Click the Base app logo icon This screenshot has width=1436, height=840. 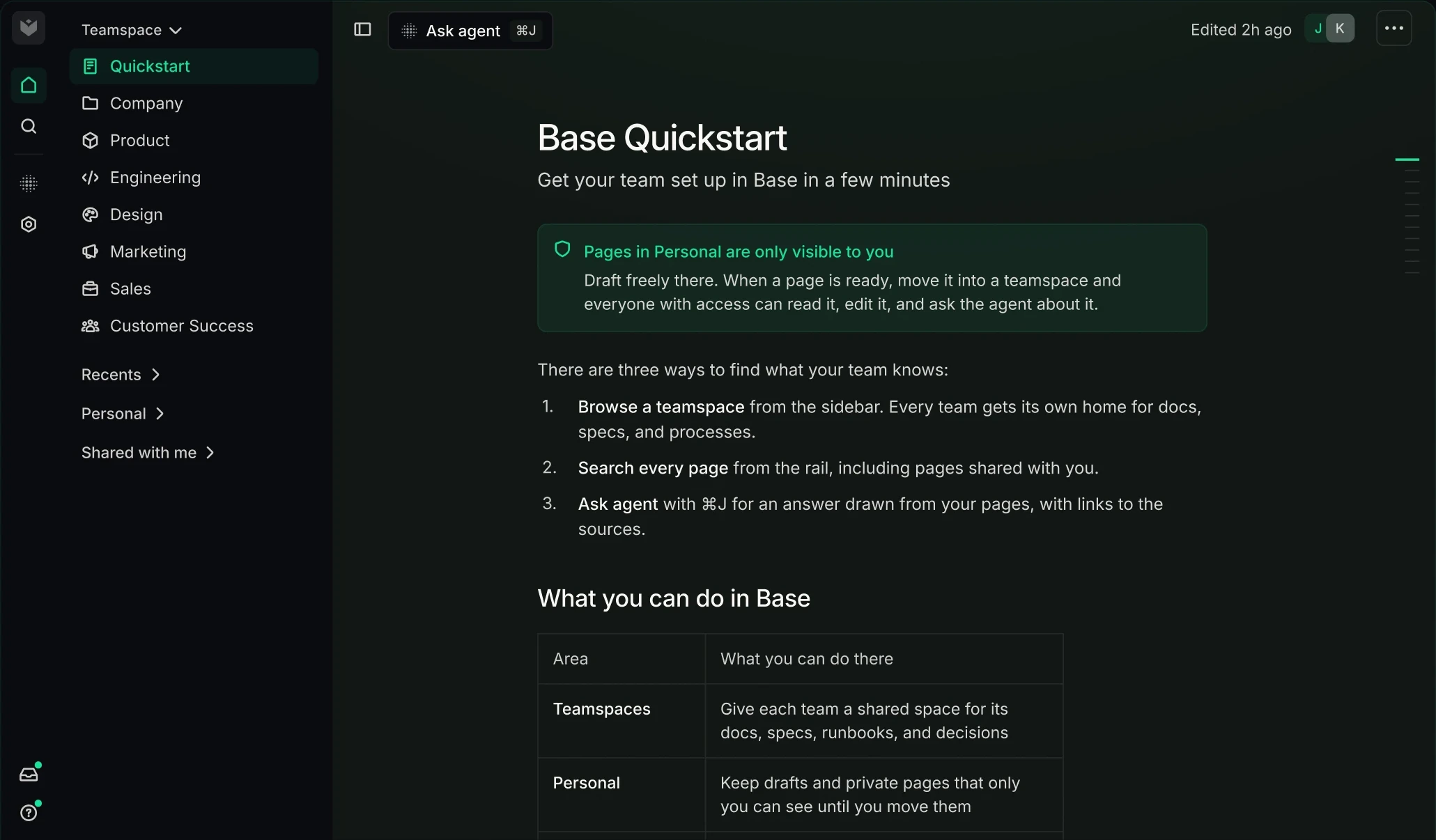pyautogui.click(x=29, y=28)
